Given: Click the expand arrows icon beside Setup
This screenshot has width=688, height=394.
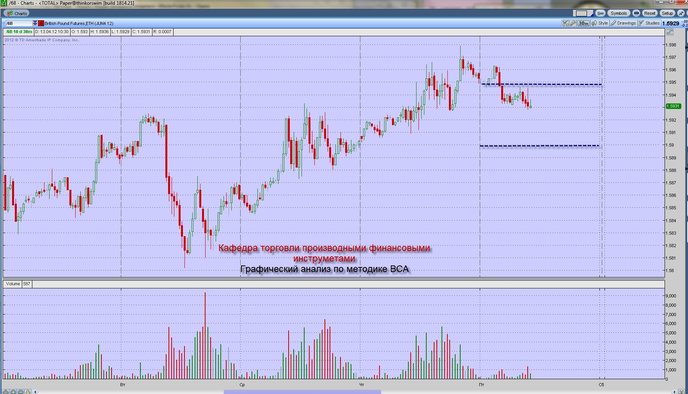Looking at the screenshot, I should pos(681,13).
